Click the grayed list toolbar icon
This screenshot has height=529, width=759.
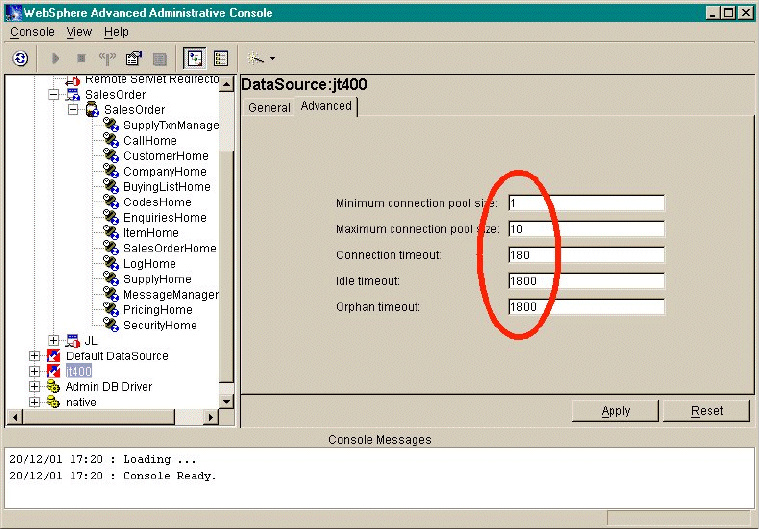[160, 59]
